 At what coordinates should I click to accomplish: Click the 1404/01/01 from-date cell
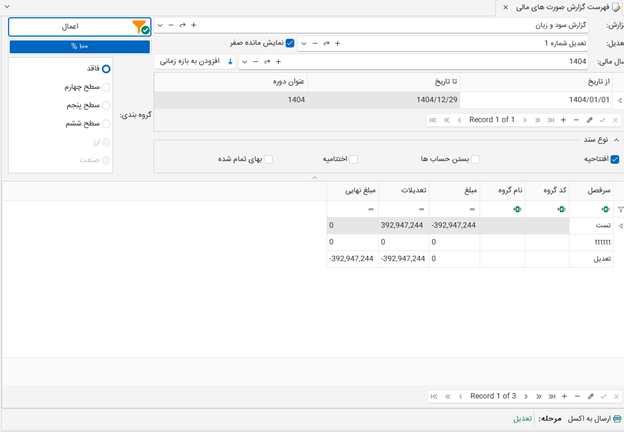pyautogui.click(x=536, y=100)
